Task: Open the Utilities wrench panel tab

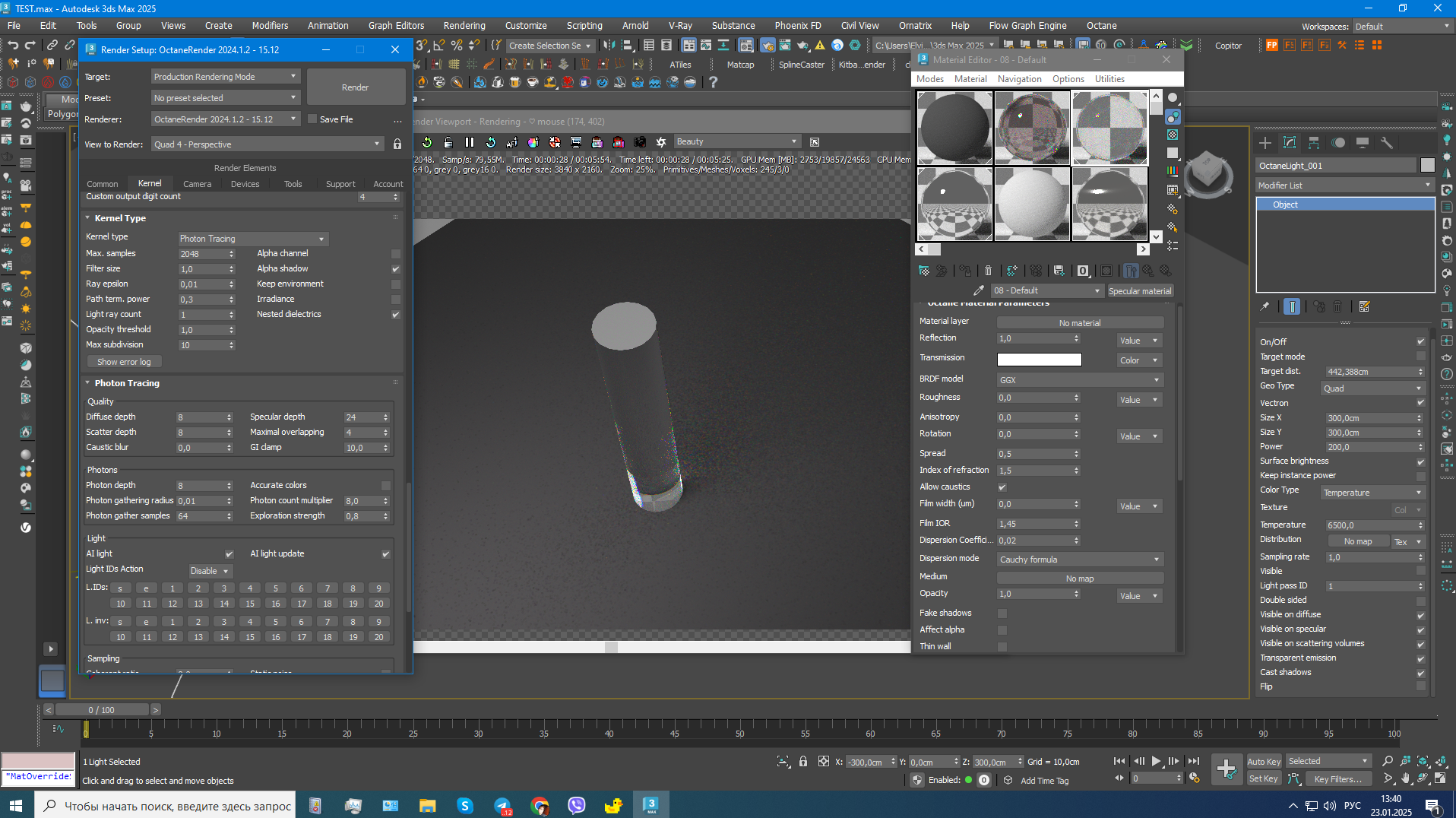Action: [1387, 143]
